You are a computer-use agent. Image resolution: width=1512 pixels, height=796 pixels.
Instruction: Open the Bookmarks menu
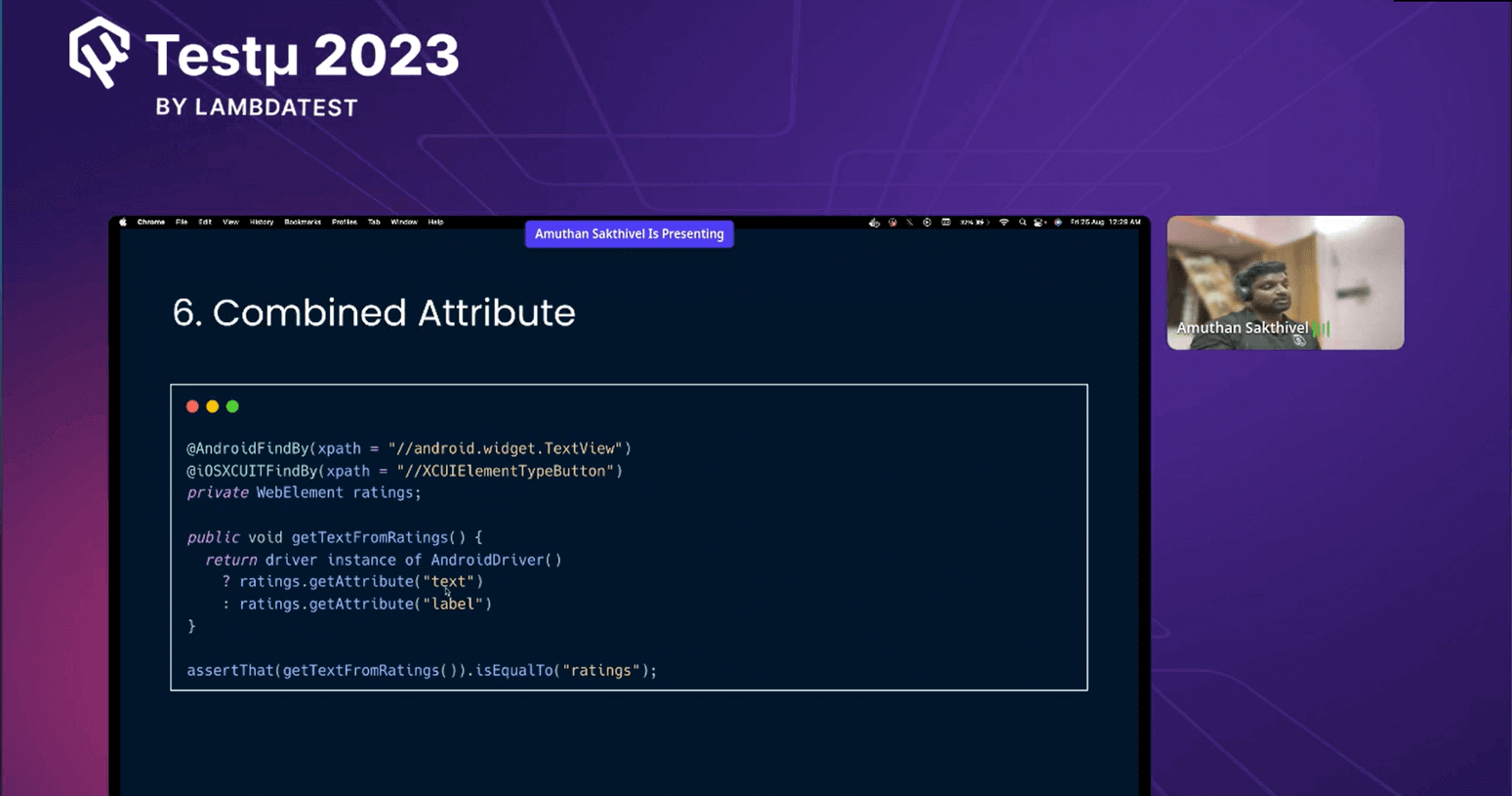click(x=303, y=223)
